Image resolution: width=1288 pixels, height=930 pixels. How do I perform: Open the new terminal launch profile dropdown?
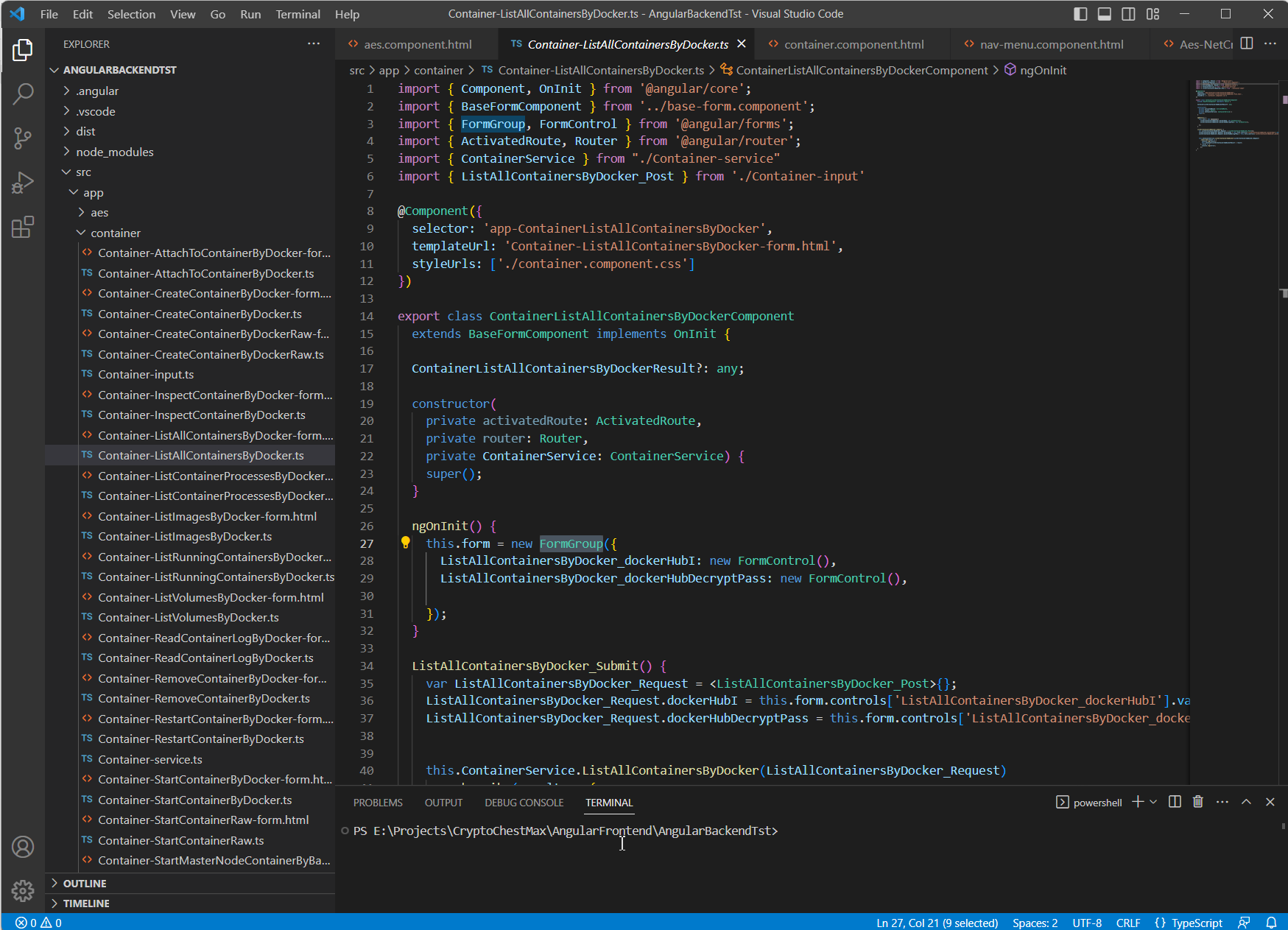pos(1153,802)
